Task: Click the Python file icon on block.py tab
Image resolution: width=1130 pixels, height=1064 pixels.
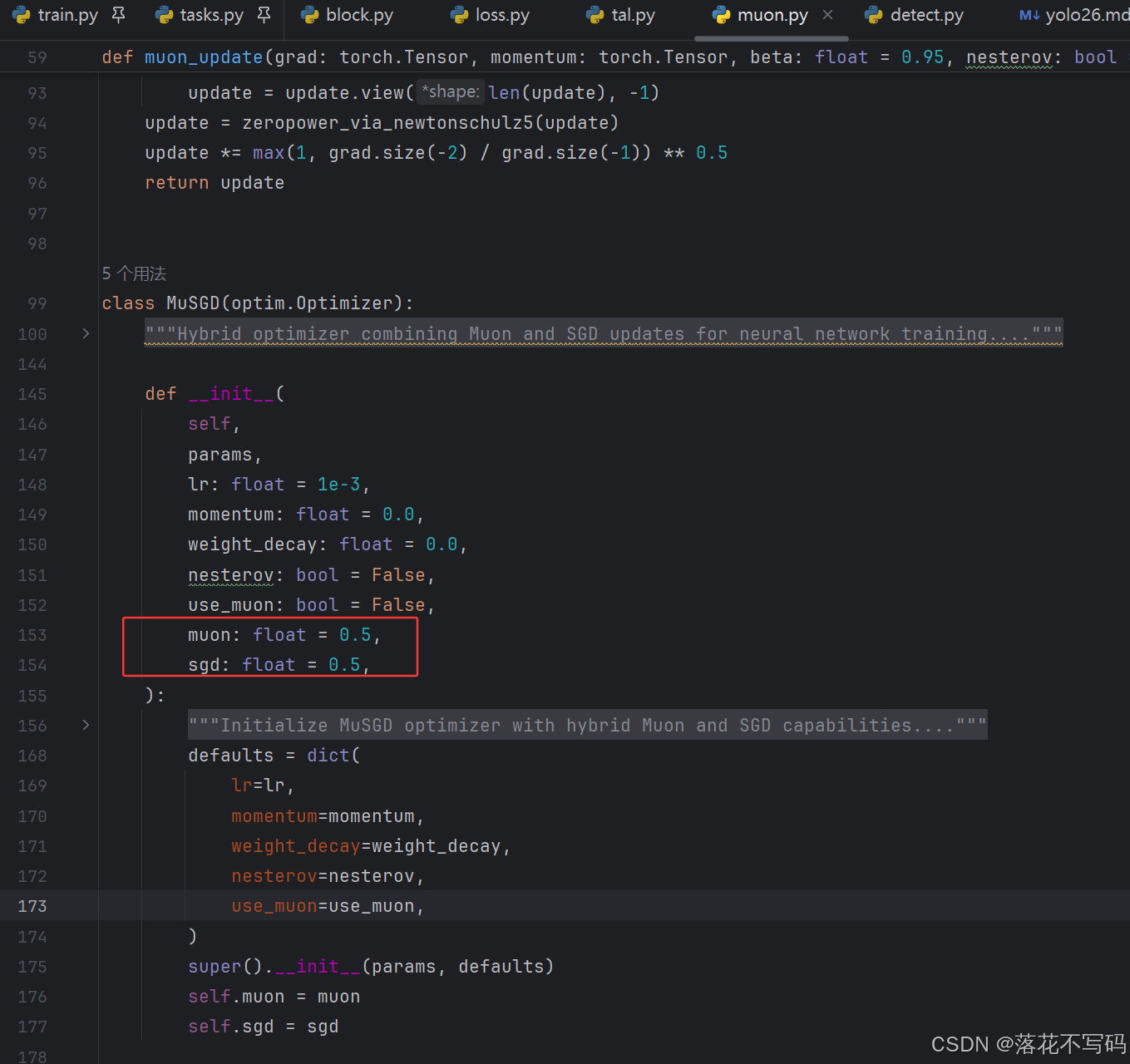Action: pos(310,15)
